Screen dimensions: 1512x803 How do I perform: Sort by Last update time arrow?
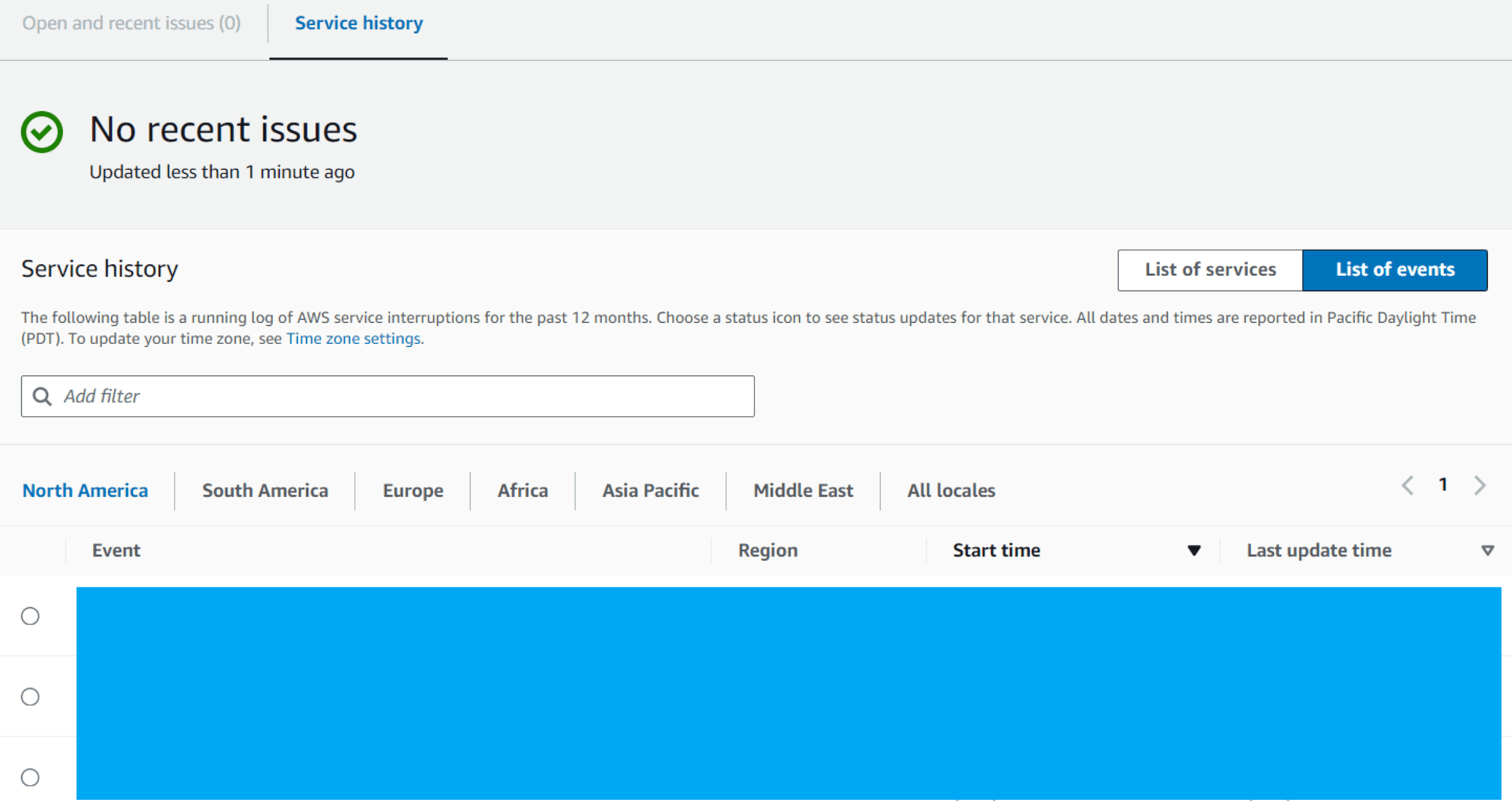[1487, 550]
